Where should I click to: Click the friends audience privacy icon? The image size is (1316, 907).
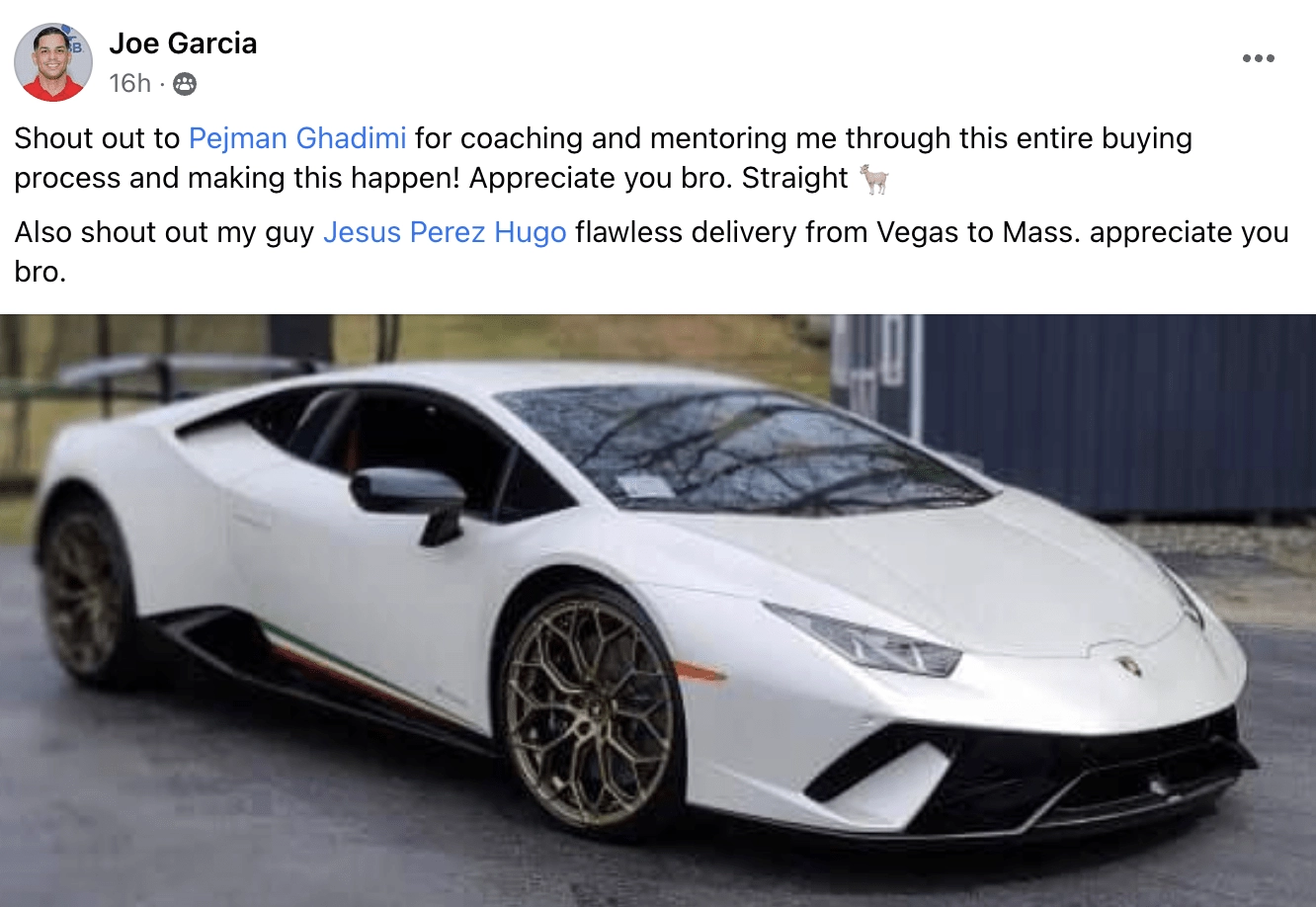(x=185, y=84)
